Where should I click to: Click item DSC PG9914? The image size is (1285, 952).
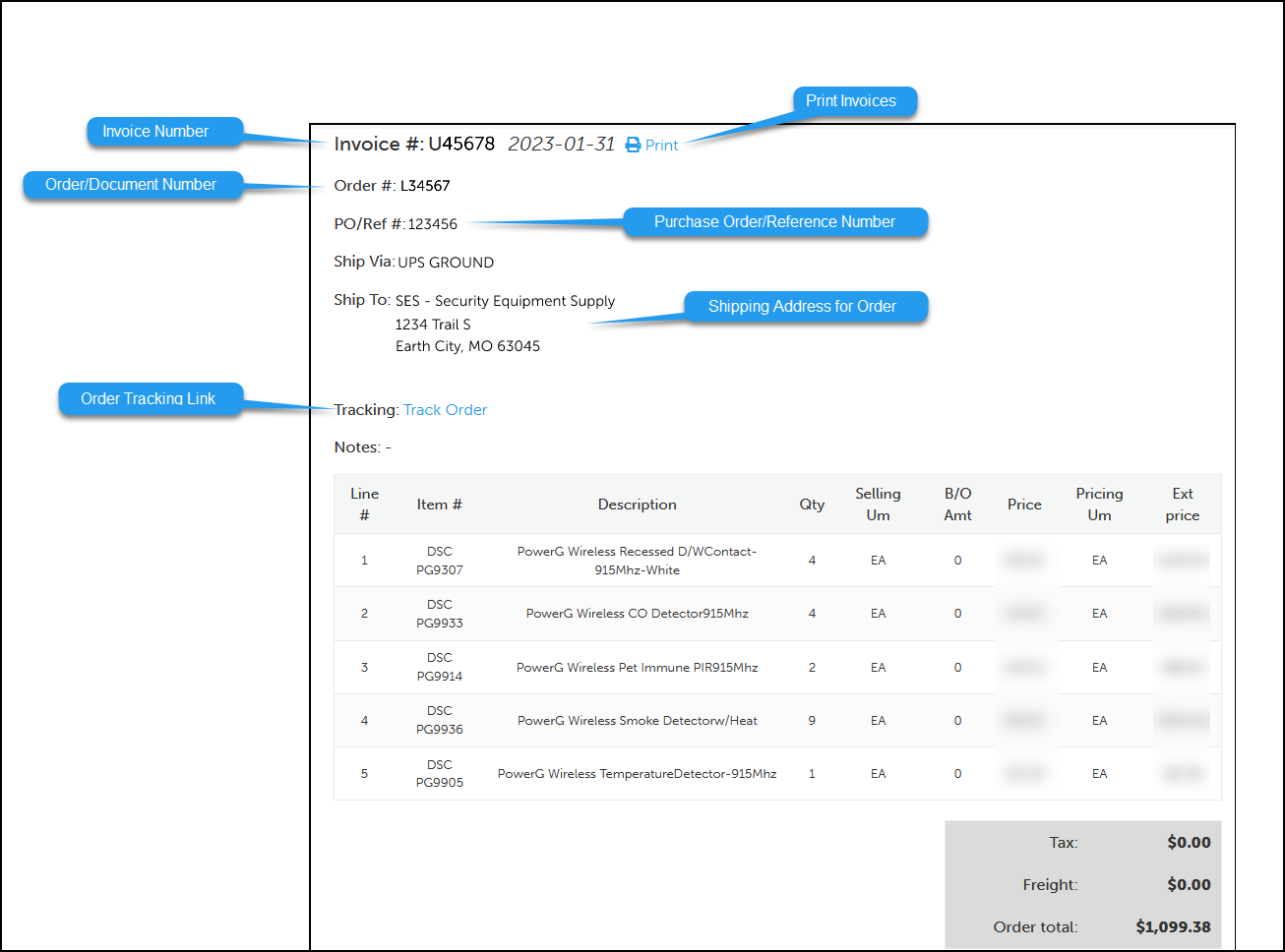(x=440, y=667)
